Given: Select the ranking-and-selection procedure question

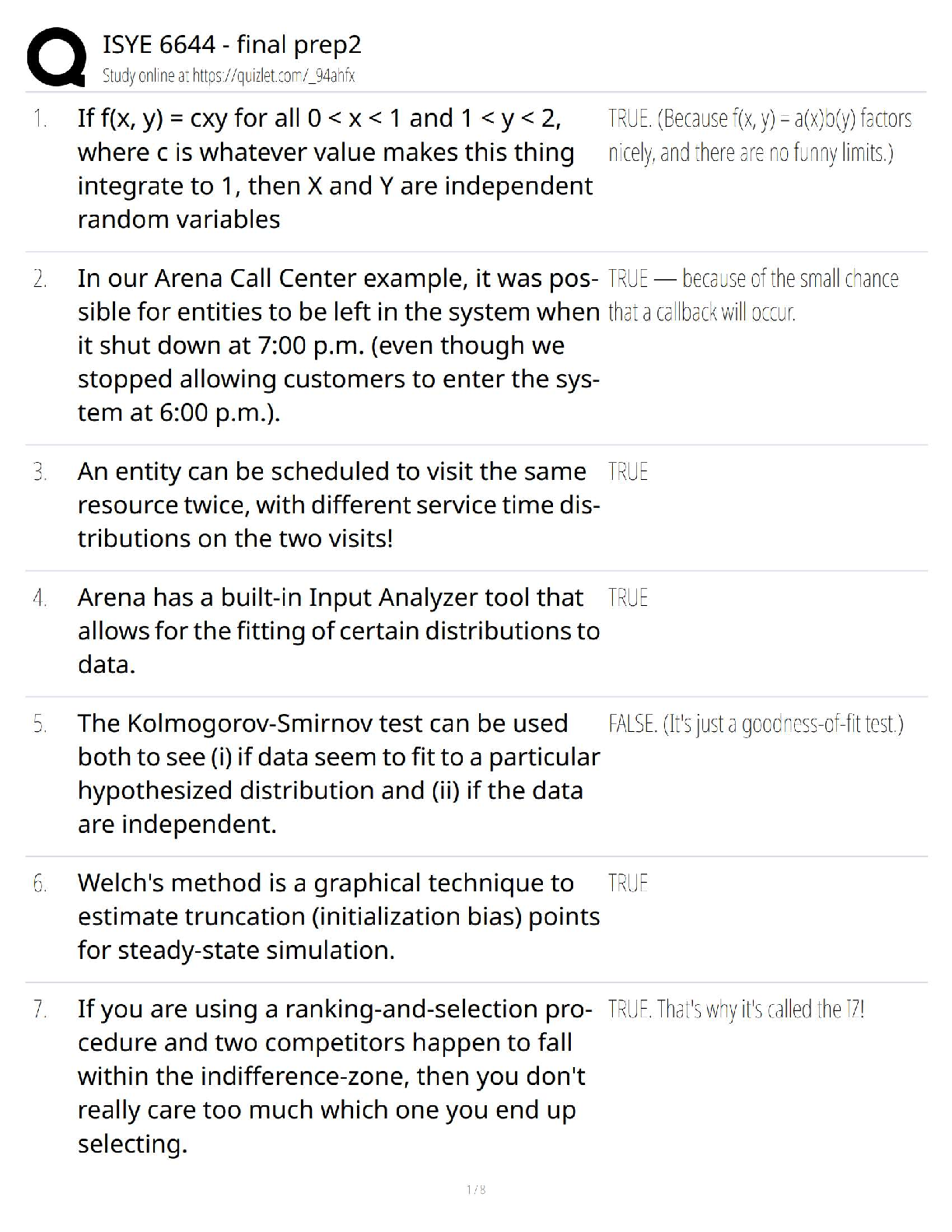Looking at the screenshot, I should [x=335, y=1076].
